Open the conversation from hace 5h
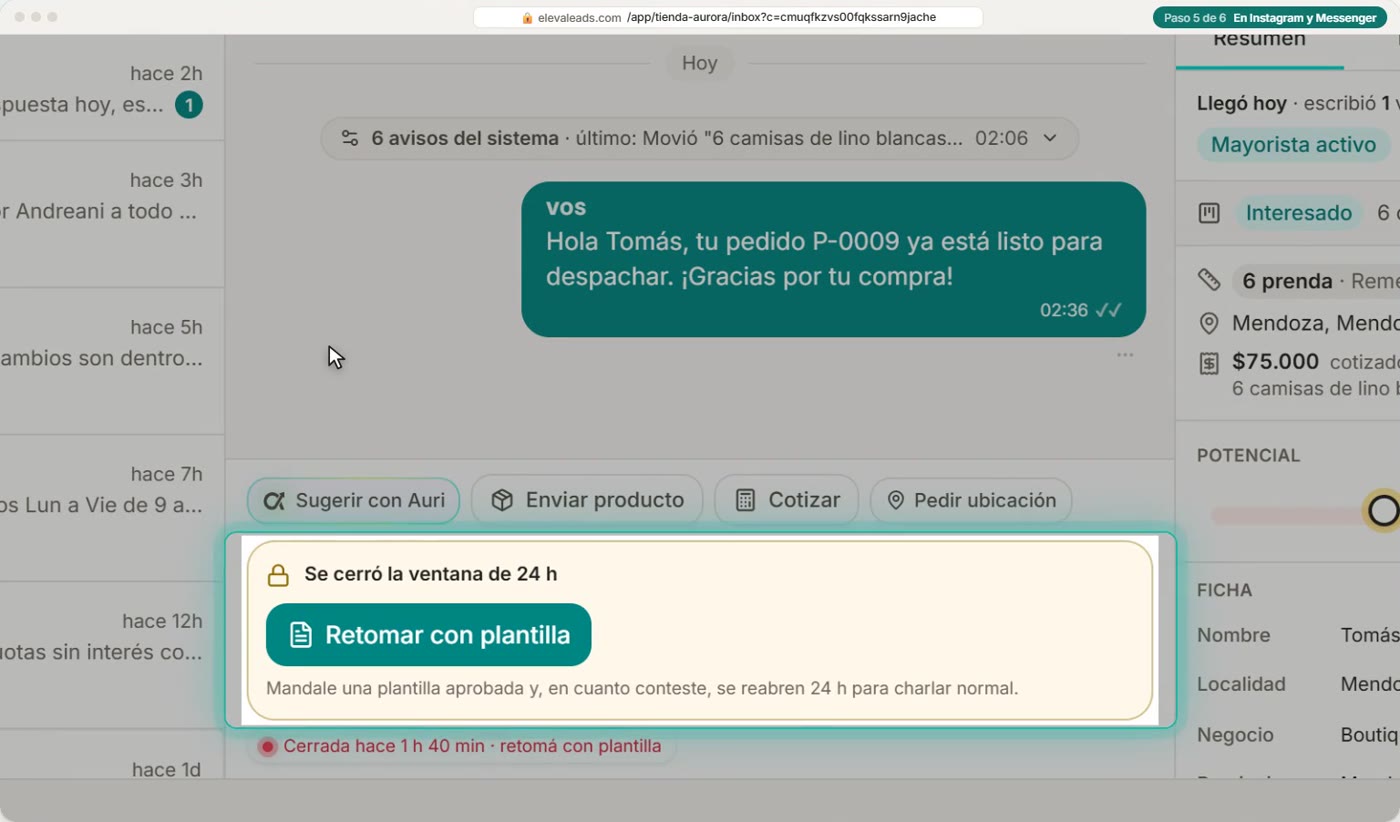 (112, 361)
